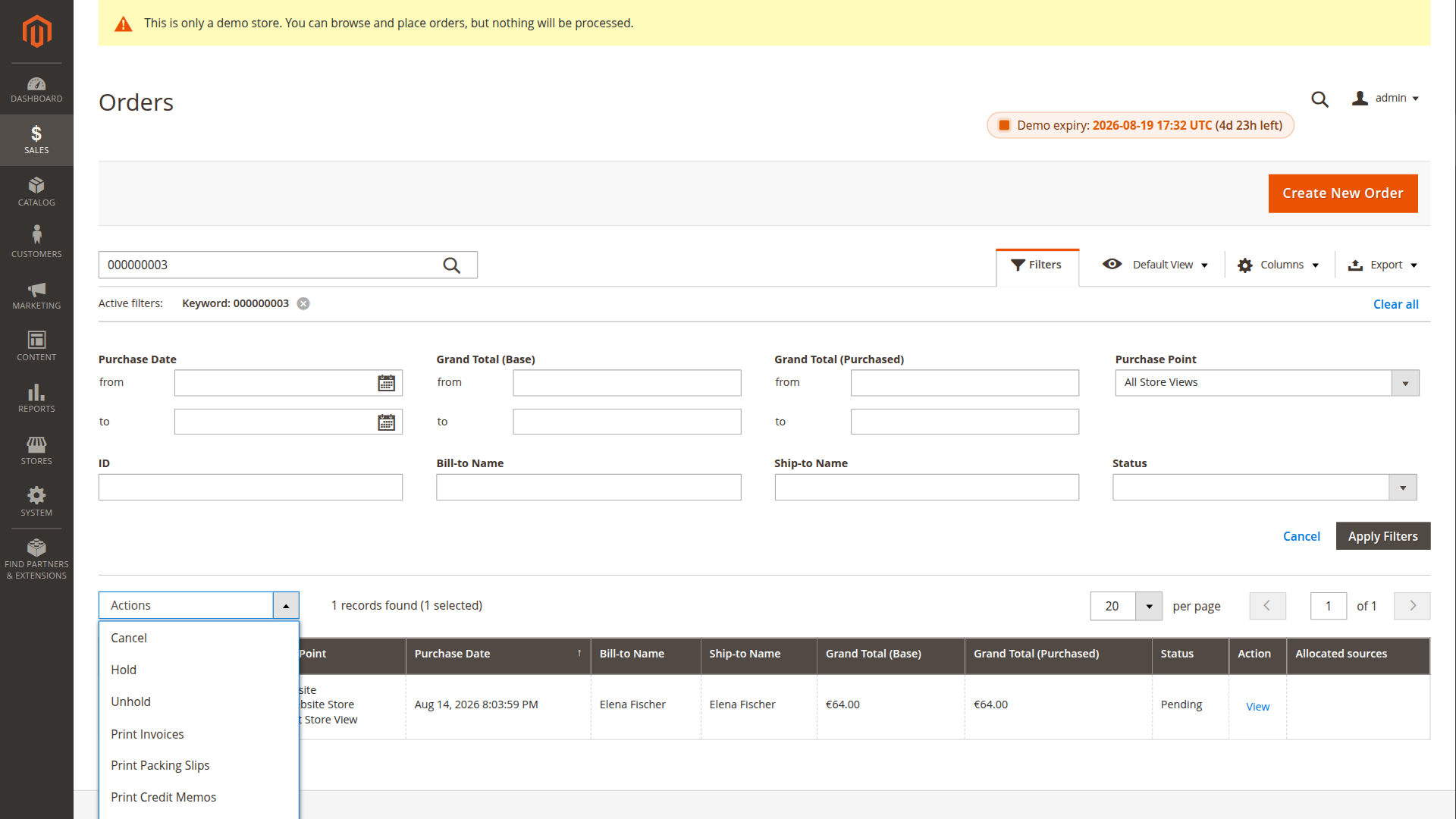Click the Allocated sources column header
The width and height of the screenshot is (1456, 819).
point(1358,654)
